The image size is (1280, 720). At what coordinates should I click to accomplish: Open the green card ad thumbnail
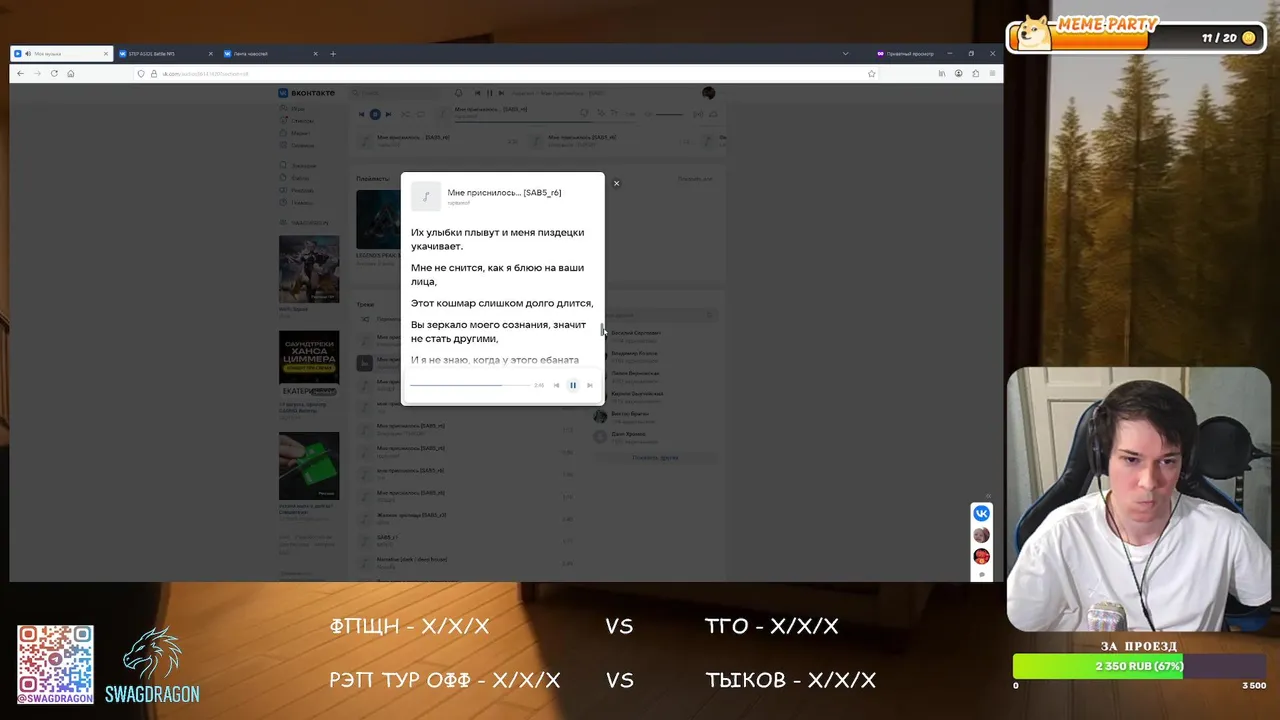coord(309,465)
